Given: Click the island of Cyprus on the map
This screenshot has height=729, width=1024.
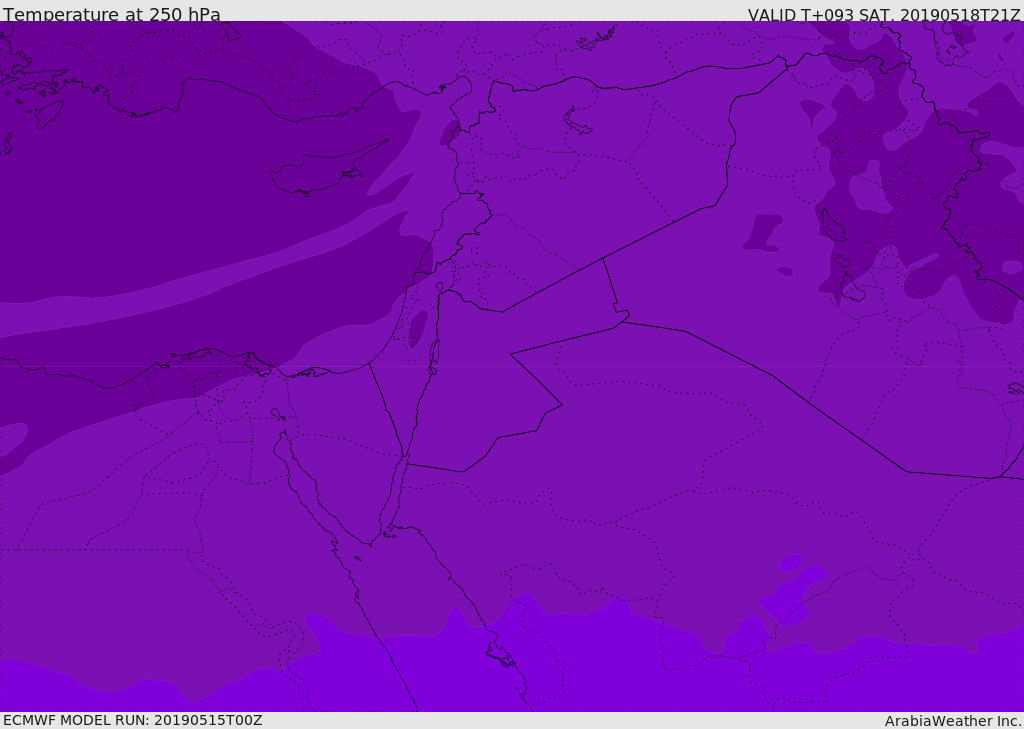Looking at the screenshot, I should [x=328, y=168].
